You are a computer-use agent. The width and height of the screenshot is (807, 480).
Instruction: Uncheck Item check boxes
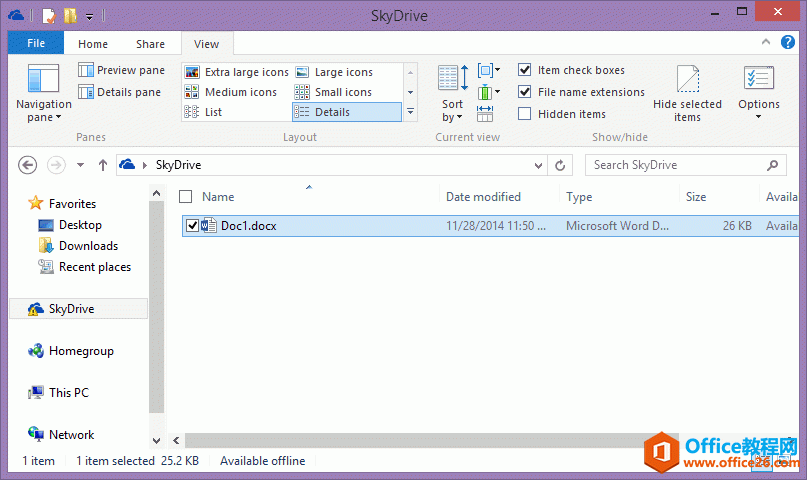pos(524,69)
